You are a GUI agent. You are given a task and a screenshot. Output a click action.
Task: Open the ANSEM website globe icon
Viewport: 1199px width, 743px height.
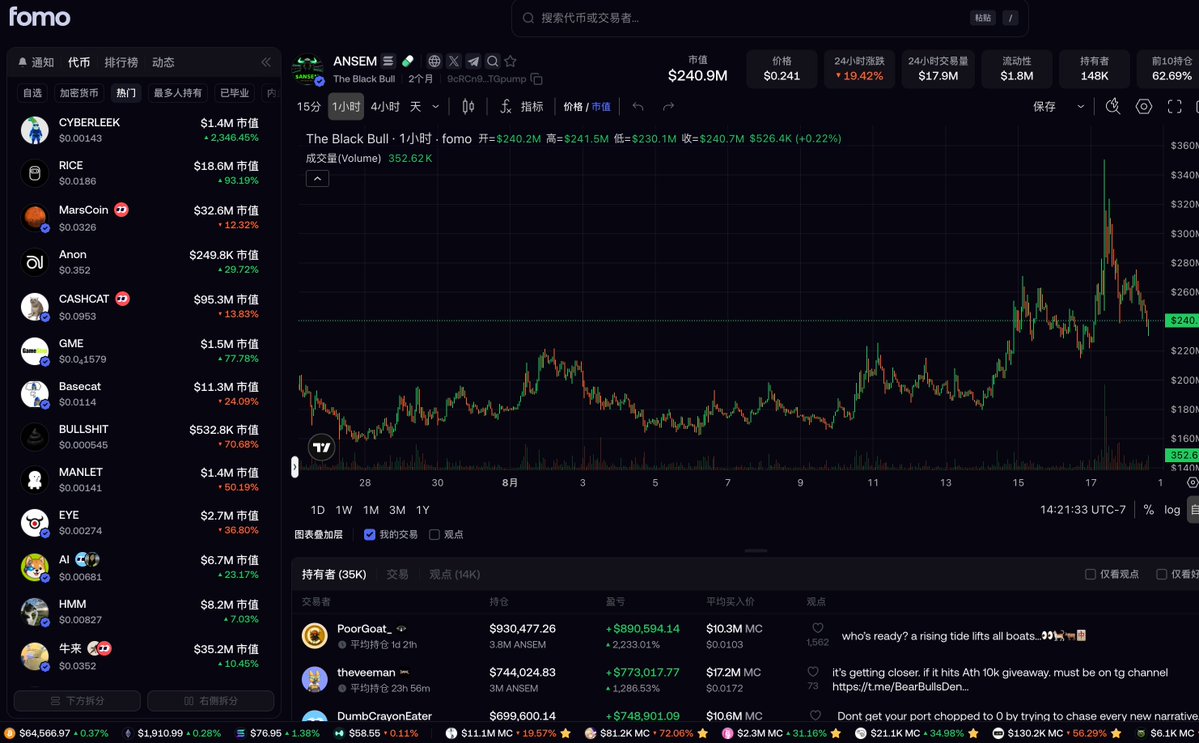pyautogui.click(x=434, y=61)
